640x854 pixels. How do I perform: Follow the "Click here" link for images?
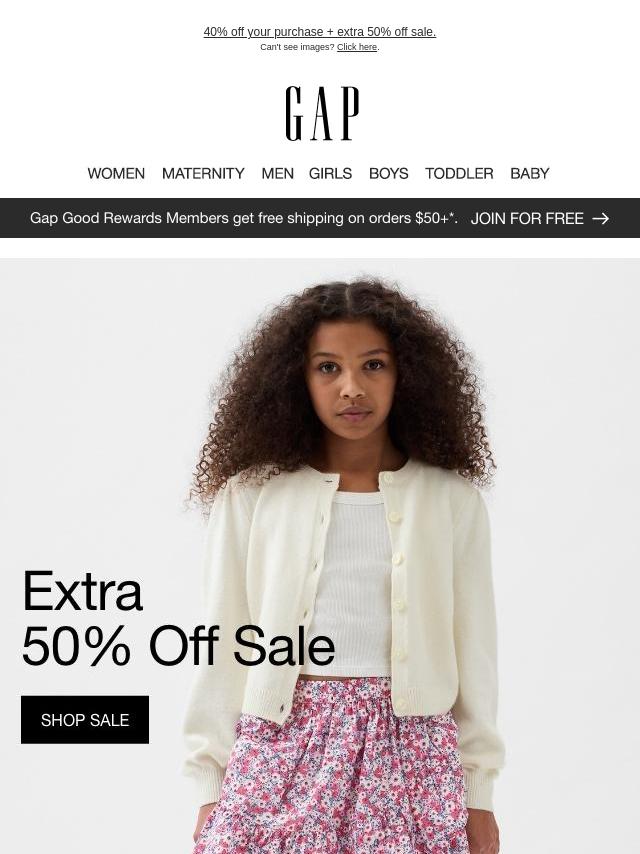tap(357, 47)
